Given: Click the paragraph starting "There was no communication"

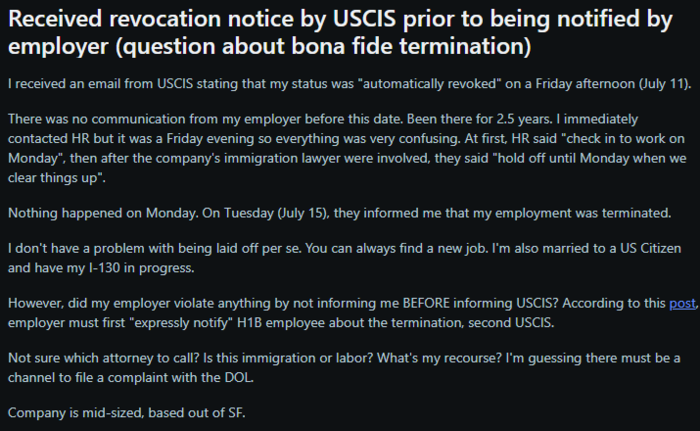Looking at the screenshot, I should [x=347, y=148].
